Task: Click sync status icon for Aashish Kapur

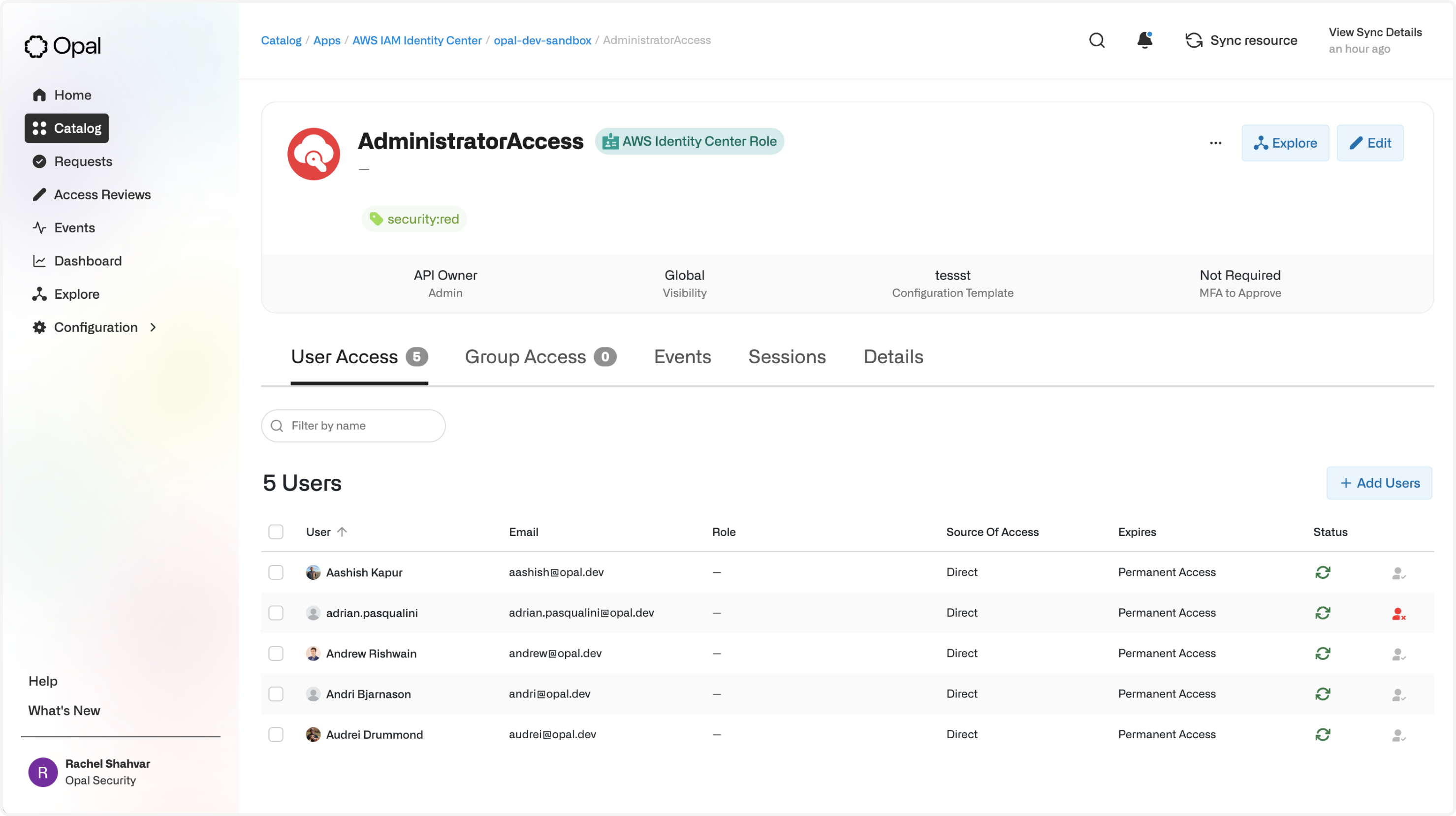Action: click(x=1322, y=572)
